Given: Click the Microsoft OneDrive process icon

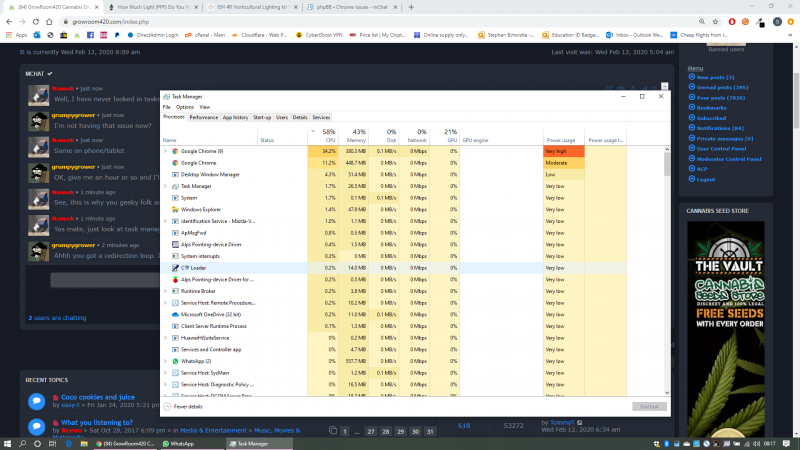Looking at the screenshot, I should click(x=175, y=314).
